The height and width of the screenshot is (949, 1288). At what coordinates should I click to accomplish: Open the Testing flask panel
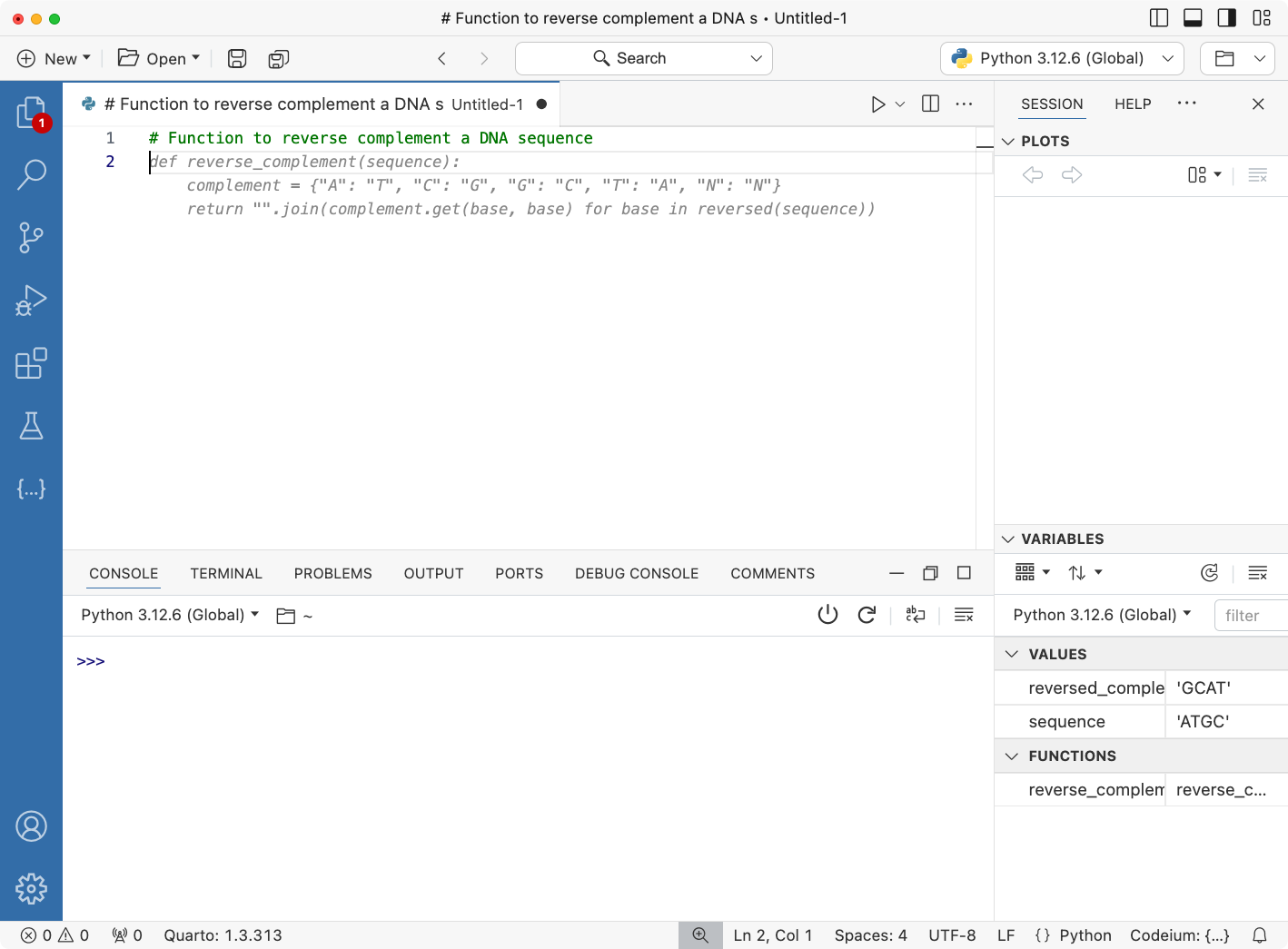(32, 426)
